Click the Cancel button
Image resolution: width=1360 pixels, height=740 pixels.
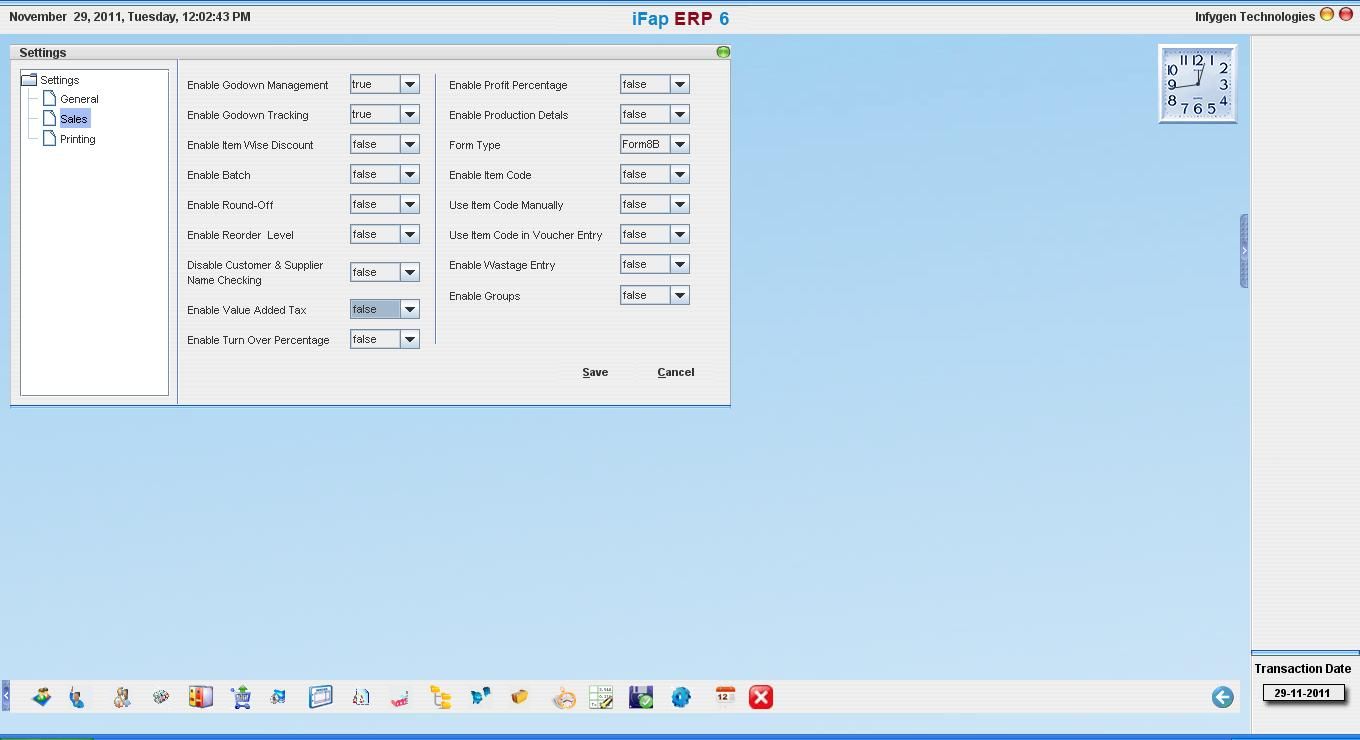tap(676, 372)
